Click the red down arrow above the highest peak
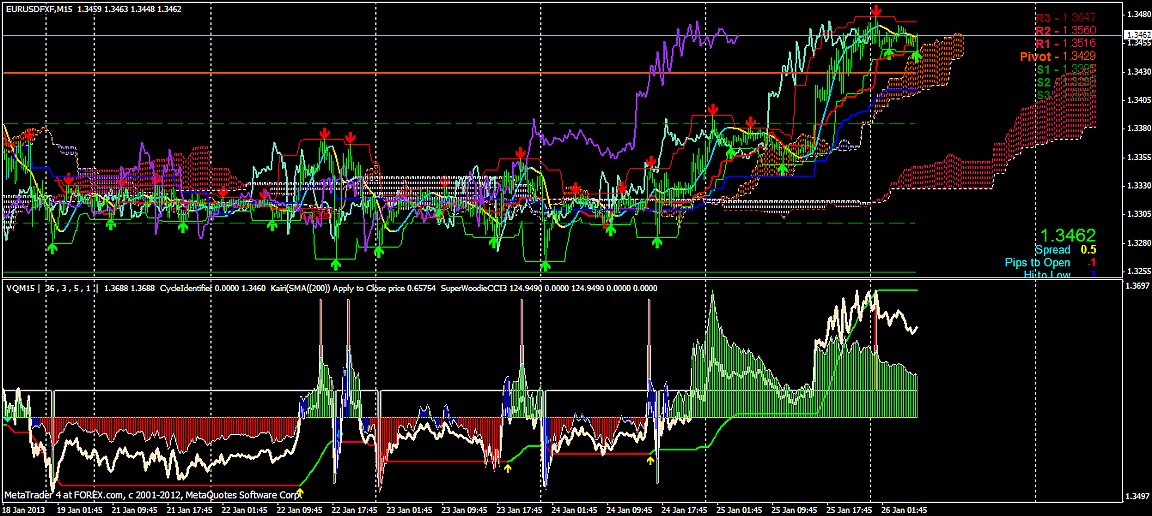The height and width of the screenshot is (516, 1152). point(876,11)
